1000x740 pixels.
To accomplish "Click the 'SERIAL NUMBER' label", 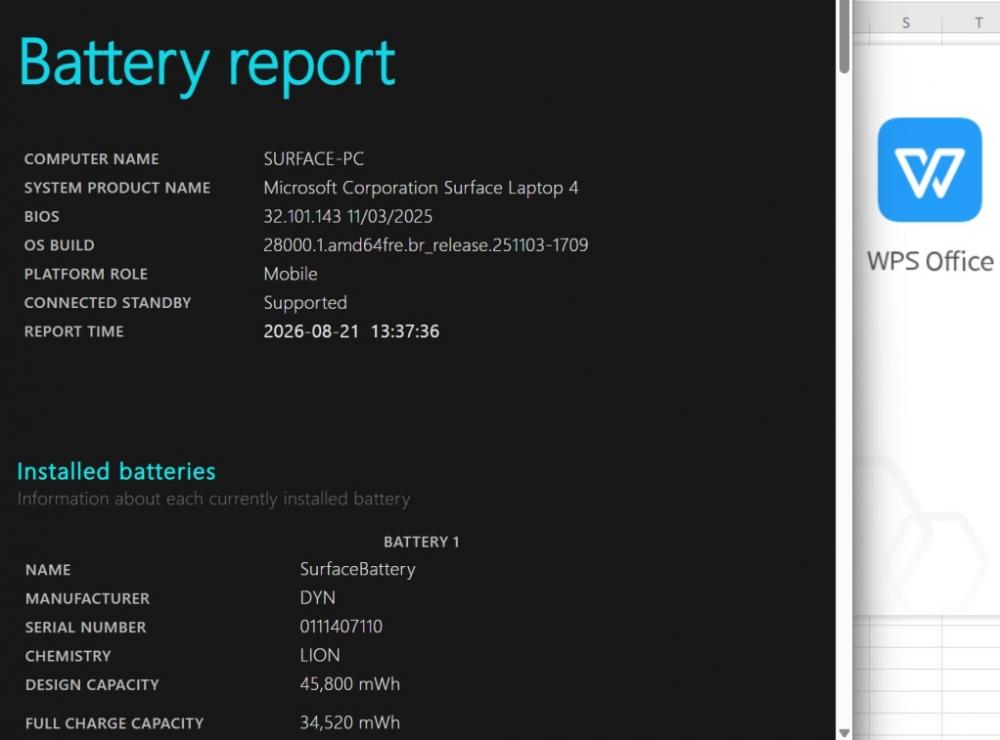I will tap(85, 627).
